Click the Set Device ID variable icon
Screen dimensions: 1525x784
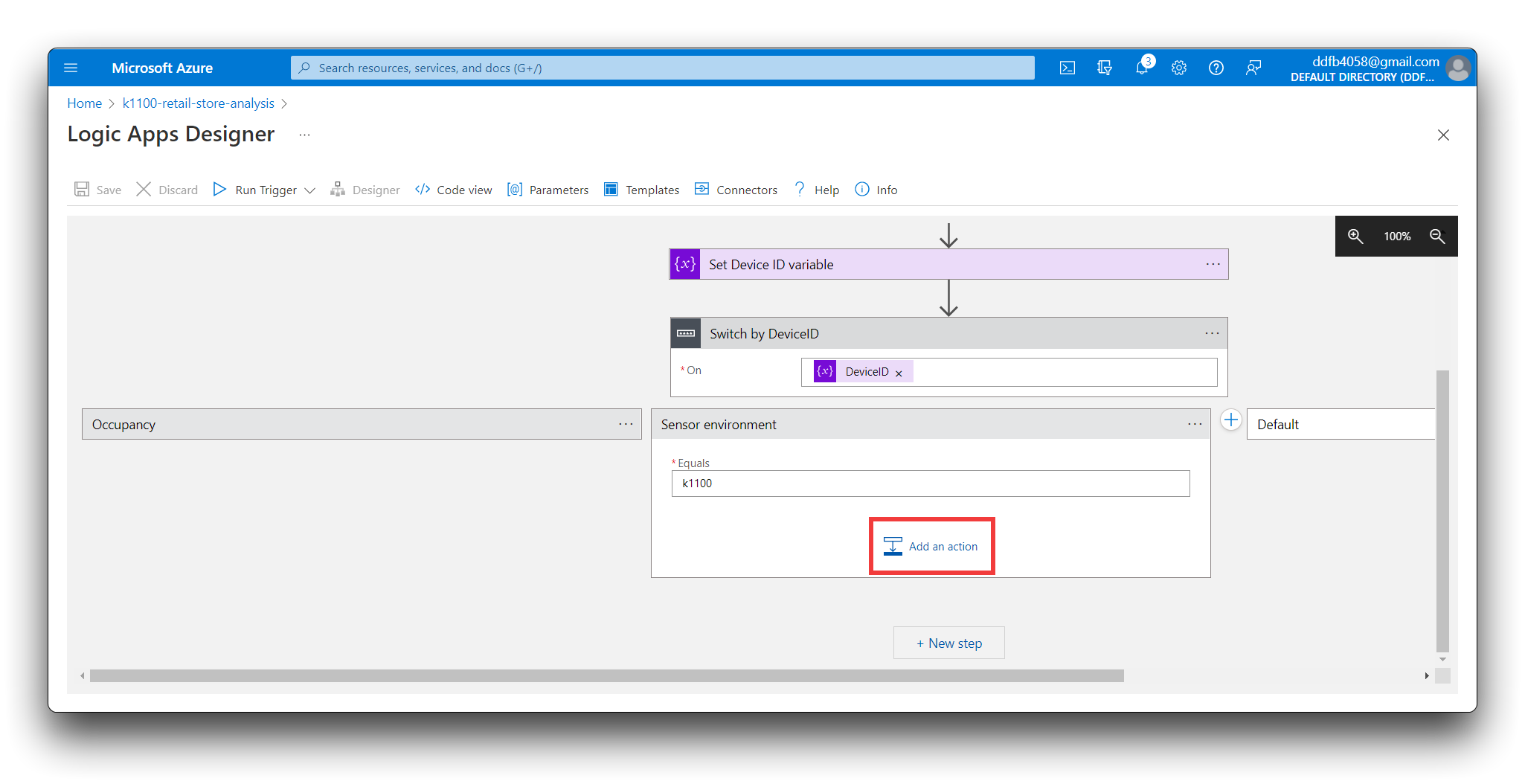(685, 264)
